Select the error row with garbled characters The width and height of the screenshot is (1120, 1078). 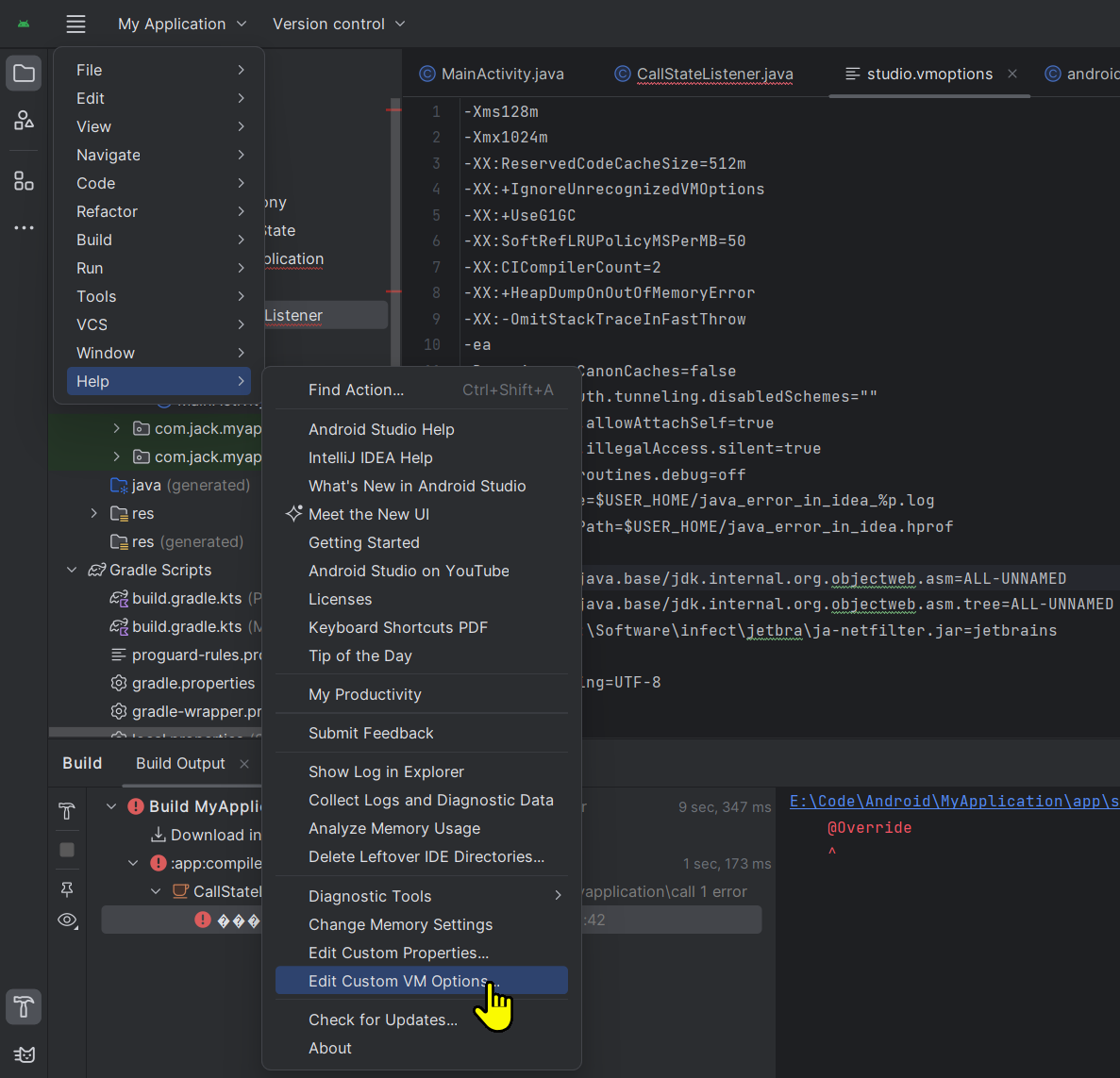click(x=431, y=920)
